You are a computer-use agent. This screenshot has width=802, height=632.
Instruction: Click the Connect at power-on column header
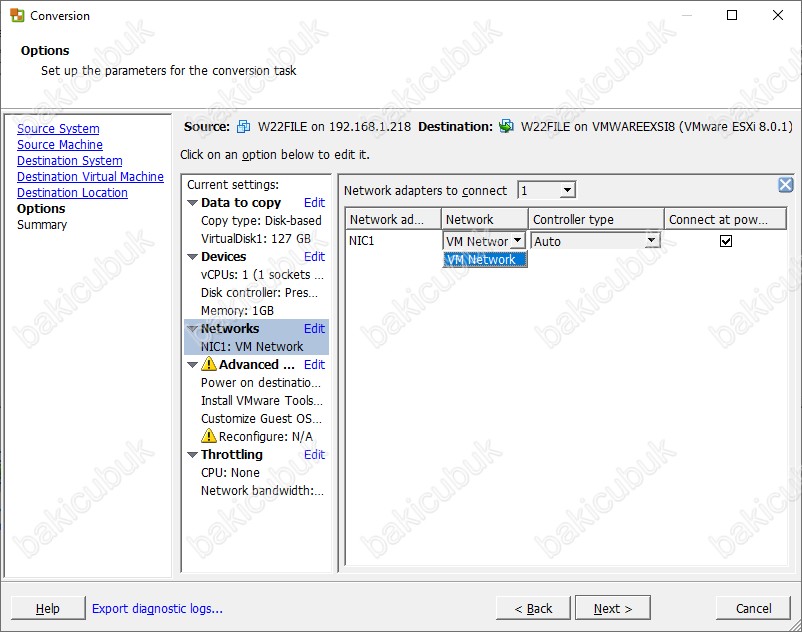725,219
